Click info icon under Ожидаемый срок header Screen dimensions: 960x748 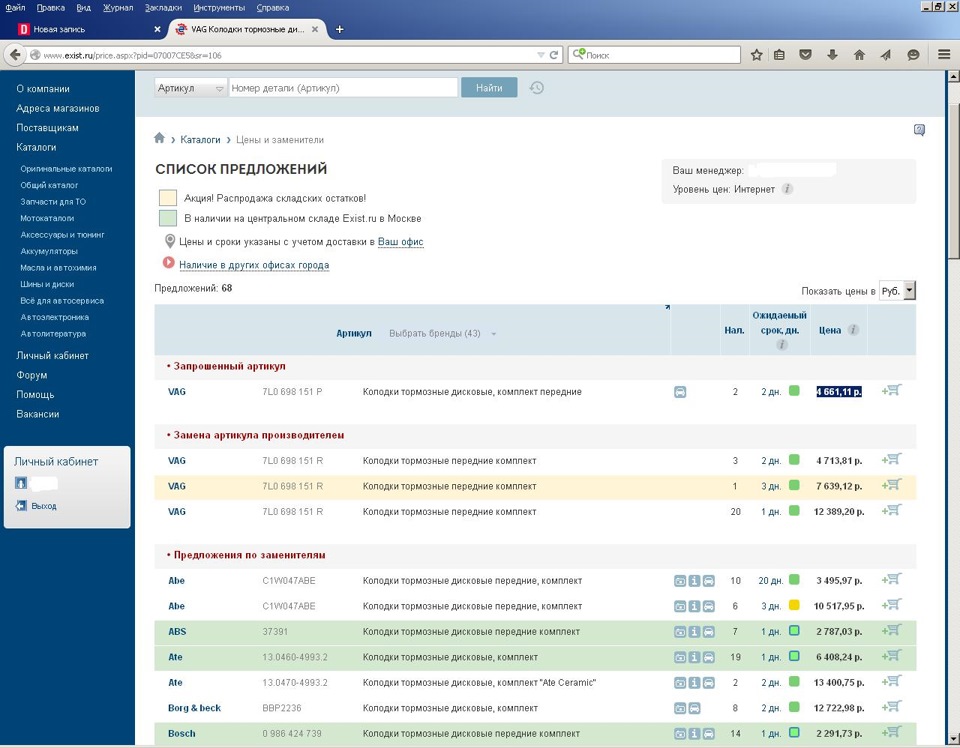781,345
